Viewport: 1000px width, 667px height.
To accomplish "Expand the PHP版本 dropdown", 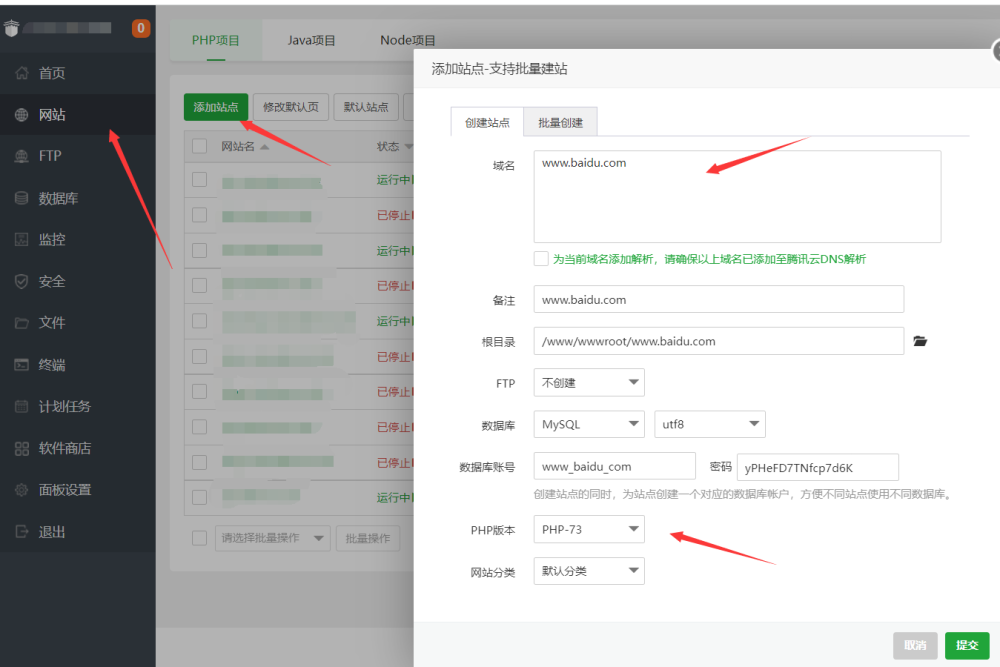I will [x=589, y=529].
